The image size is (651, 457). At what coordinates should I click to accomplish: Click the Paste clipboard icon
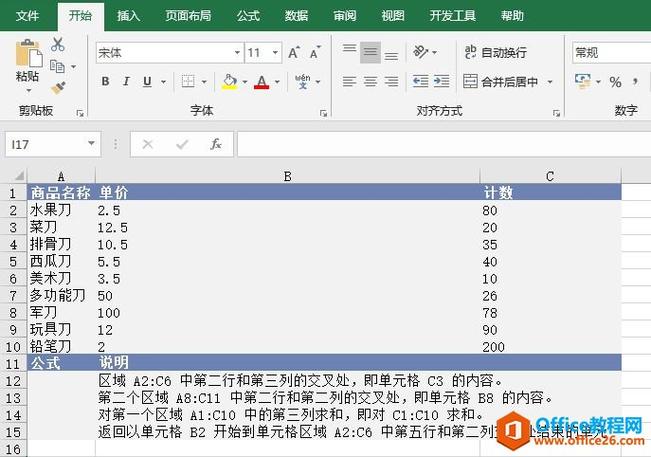pos(28,53)
